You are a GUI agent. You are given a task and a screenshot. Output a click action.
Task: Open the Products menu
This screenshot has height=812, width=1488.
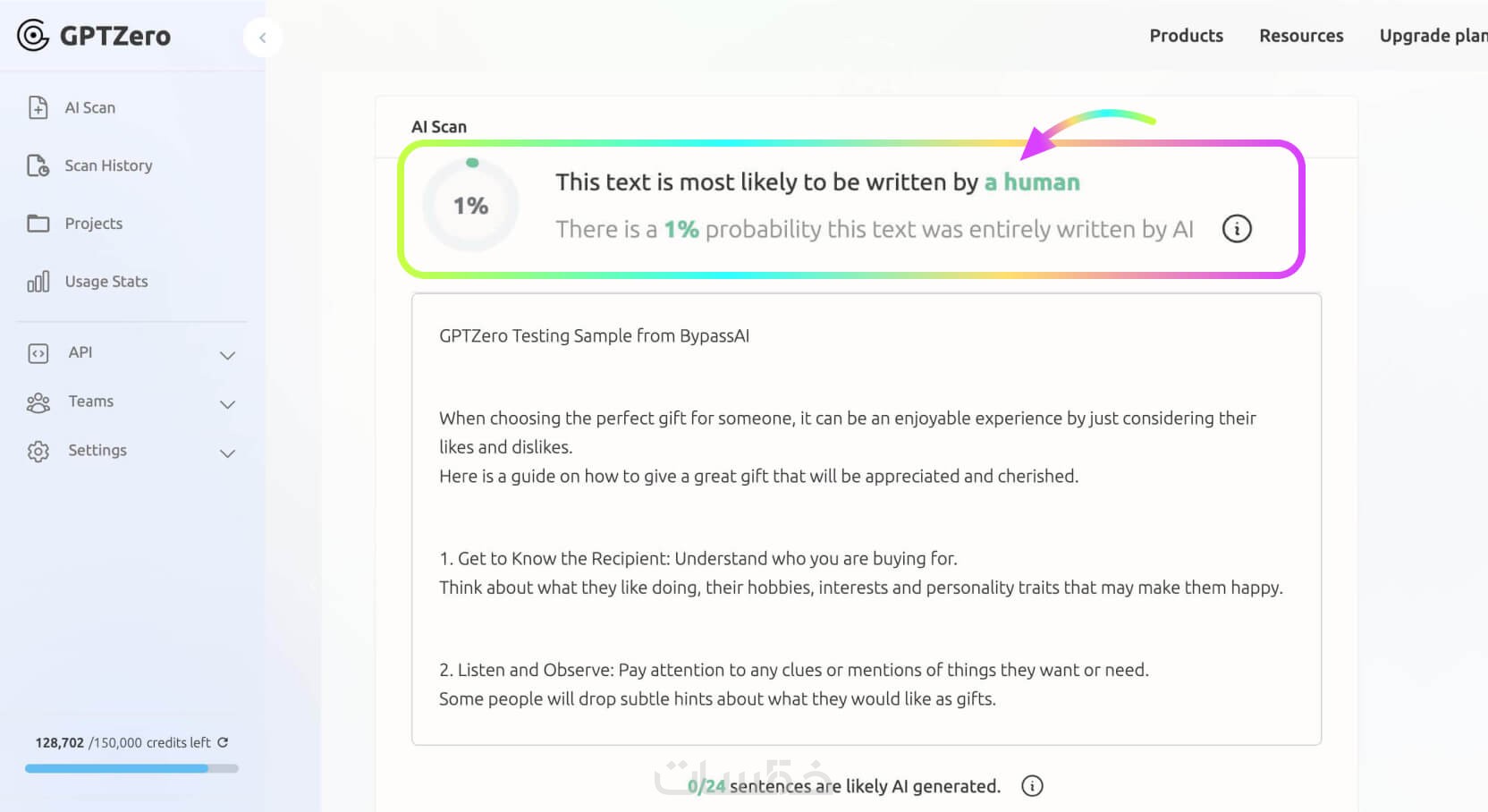pos(1186,36)
